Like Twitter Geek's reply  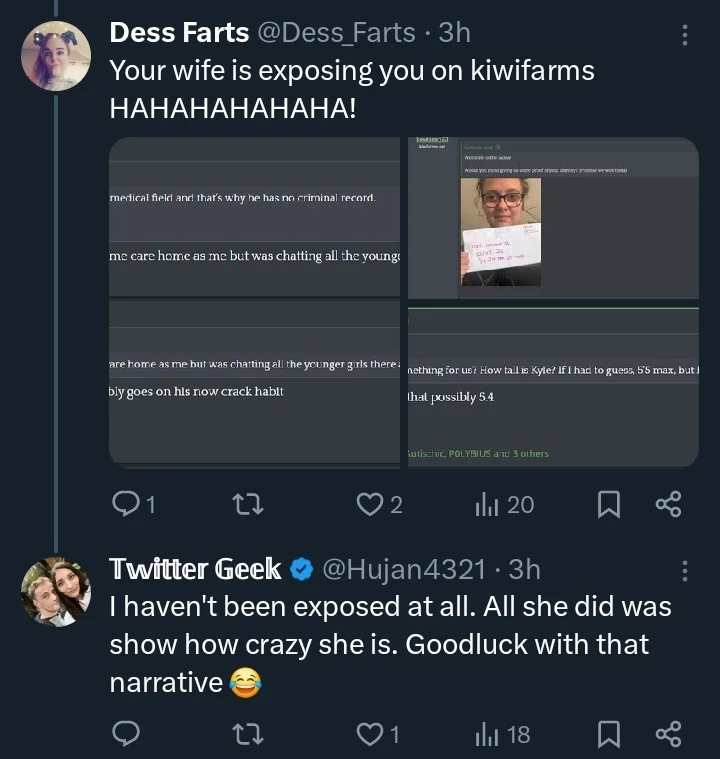[378, 734]
